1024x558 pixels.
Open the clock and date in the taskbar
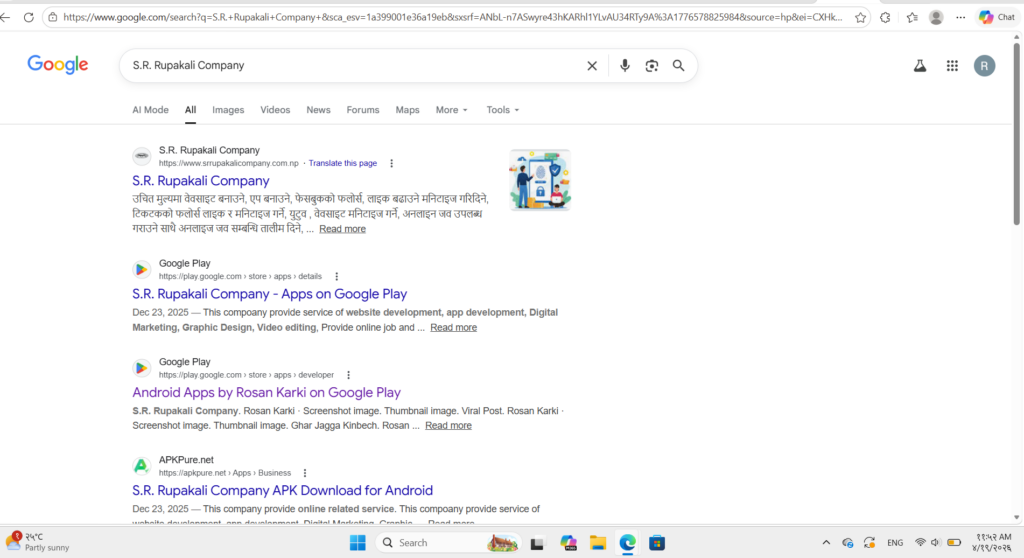tap(991, 542)
